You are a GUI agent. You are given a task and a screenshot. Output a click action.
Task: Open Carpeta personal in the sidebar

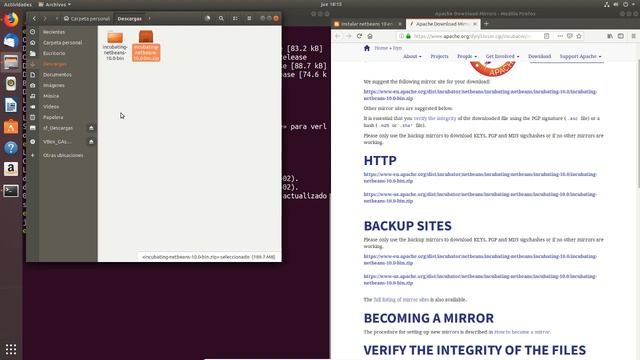(x=62, y=42)
